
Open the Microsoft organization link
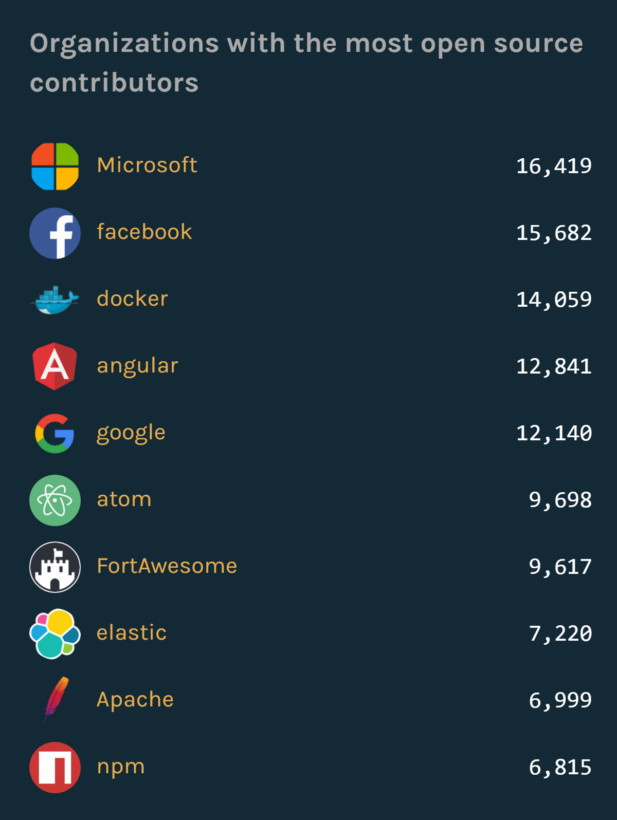pos(147,166)
